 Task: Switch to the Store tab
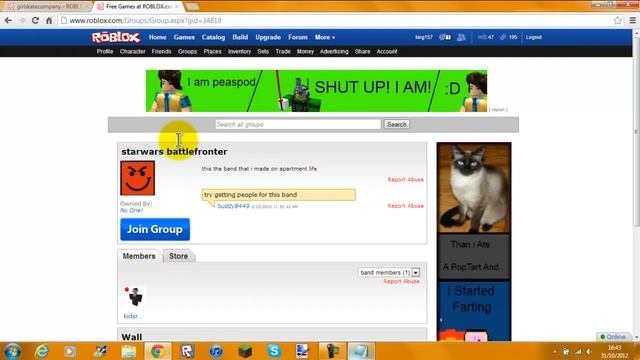point(178,256)
